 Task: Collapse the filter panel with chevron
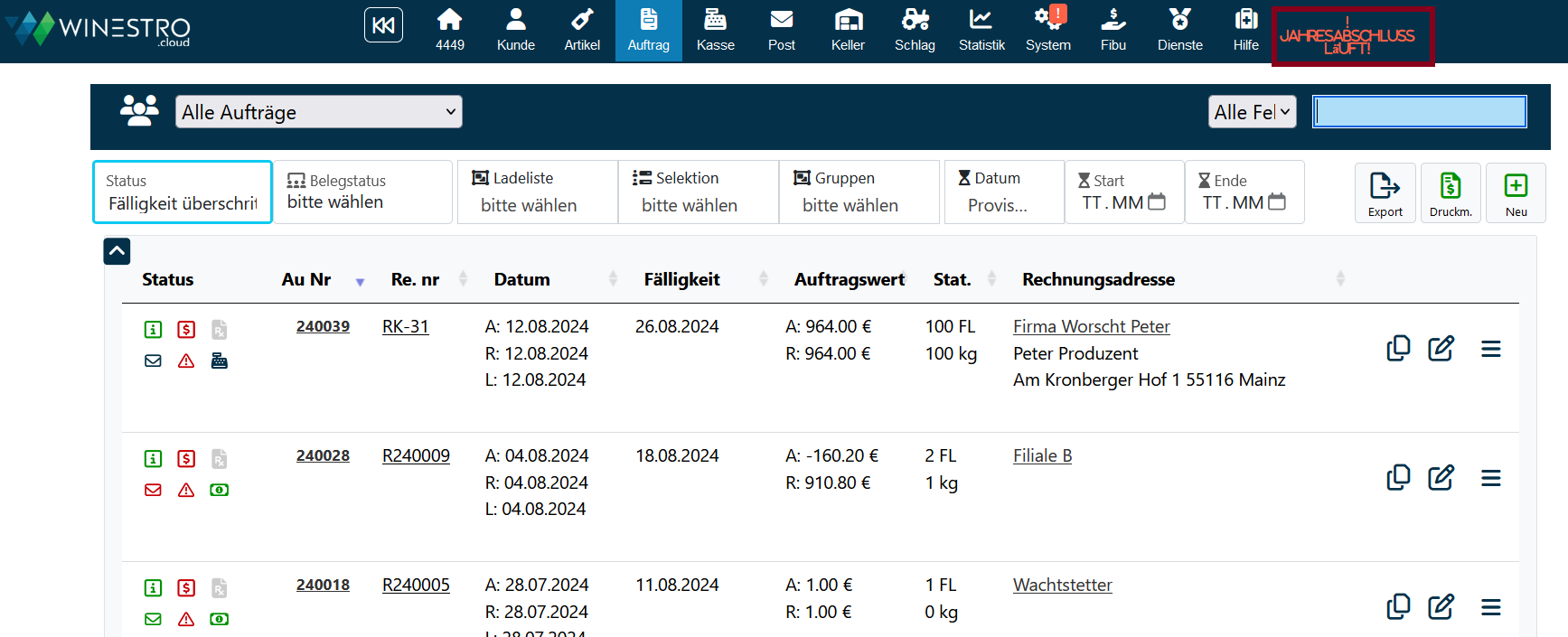click(117, 251)
